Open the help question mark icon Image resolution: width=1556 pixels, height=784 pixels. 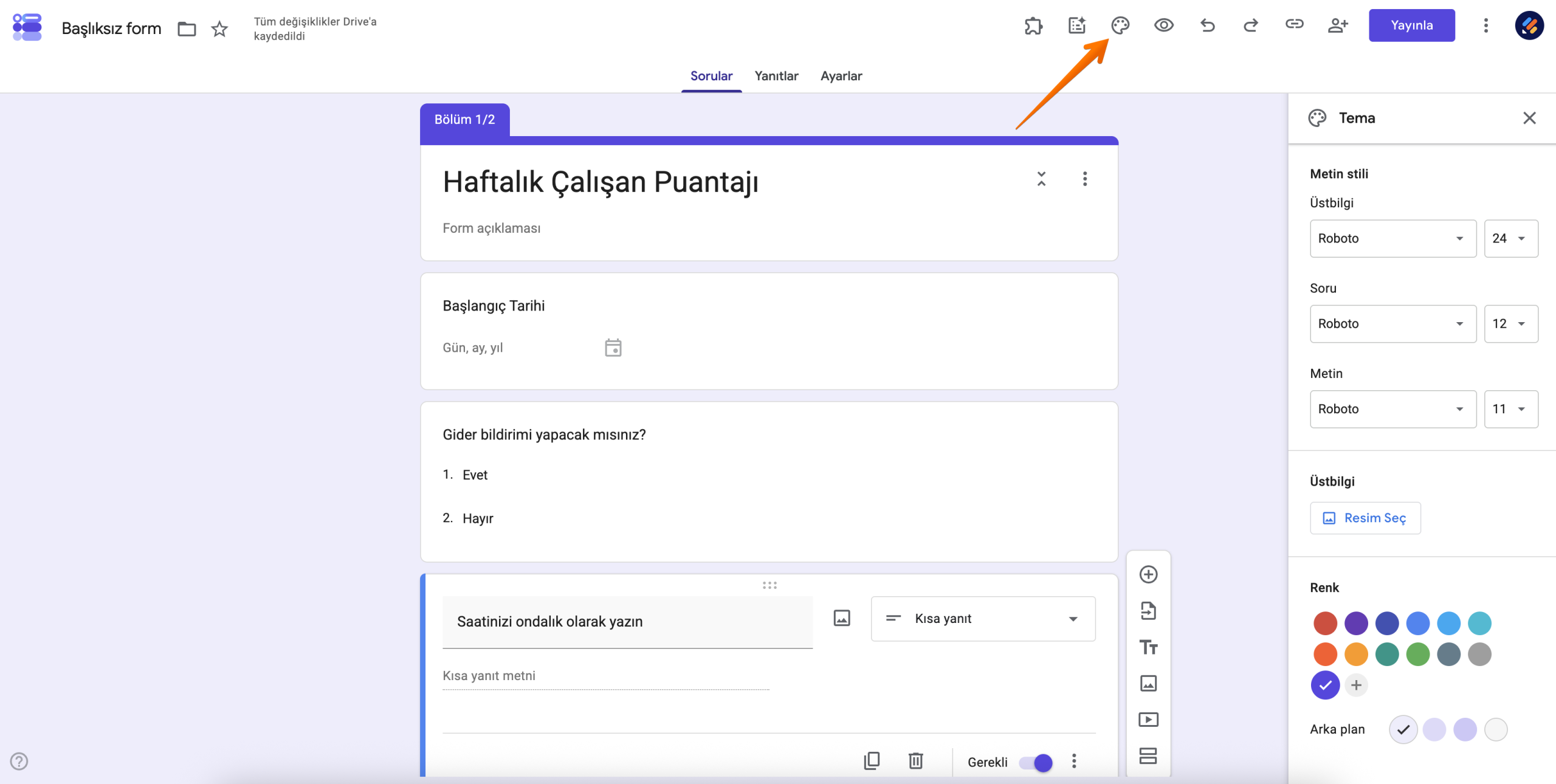tap(19, 762)
